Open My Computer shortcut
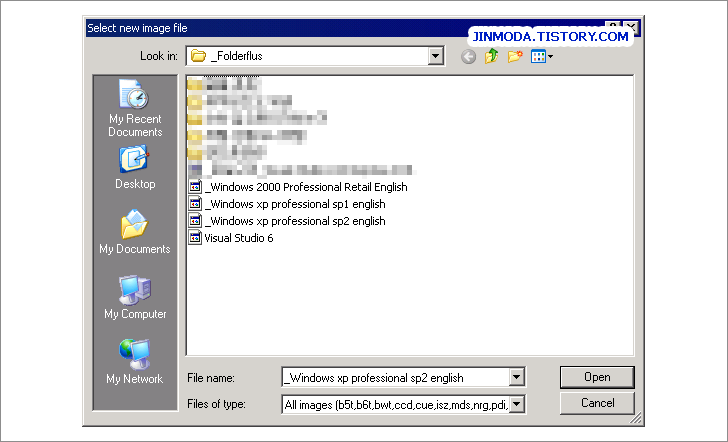Viewport: 728px width, 442px height. (x=135, y=297)
